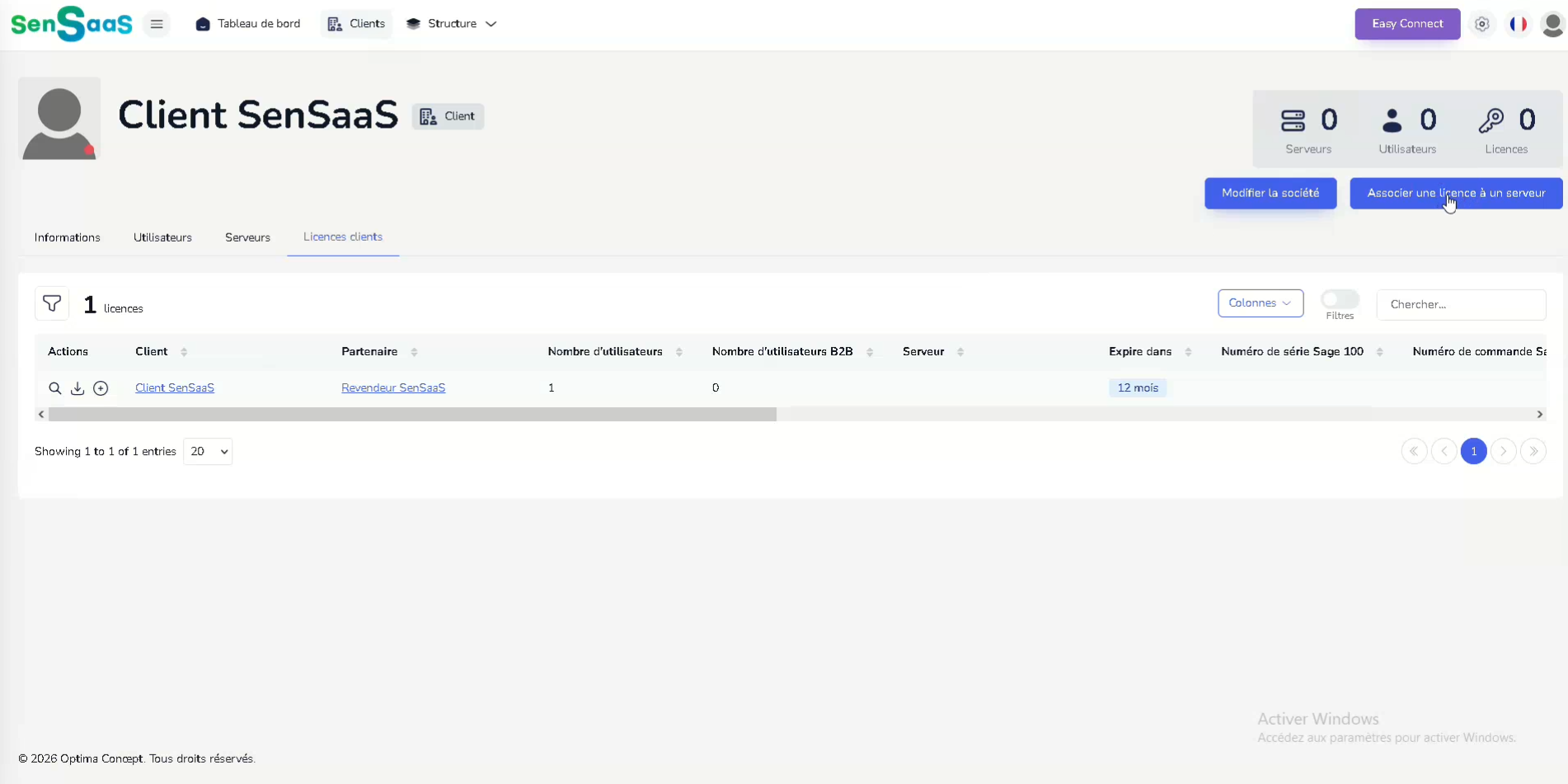
Task: Download licence using download icon
Action: click(x=77, y=388)
